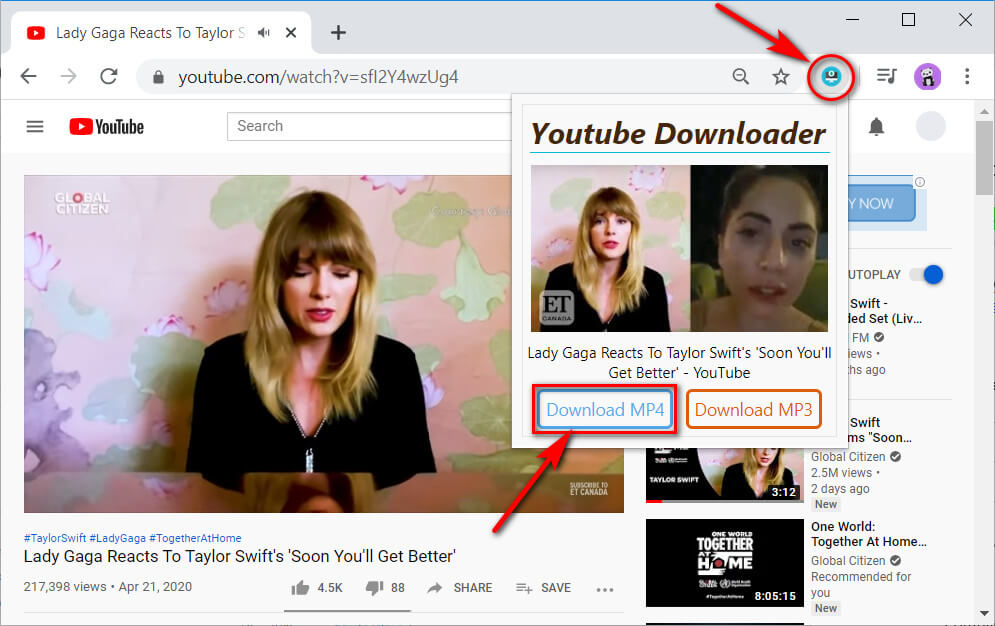Open YouTube notifications bell
The image size is (995, 626).
(876, 127)
